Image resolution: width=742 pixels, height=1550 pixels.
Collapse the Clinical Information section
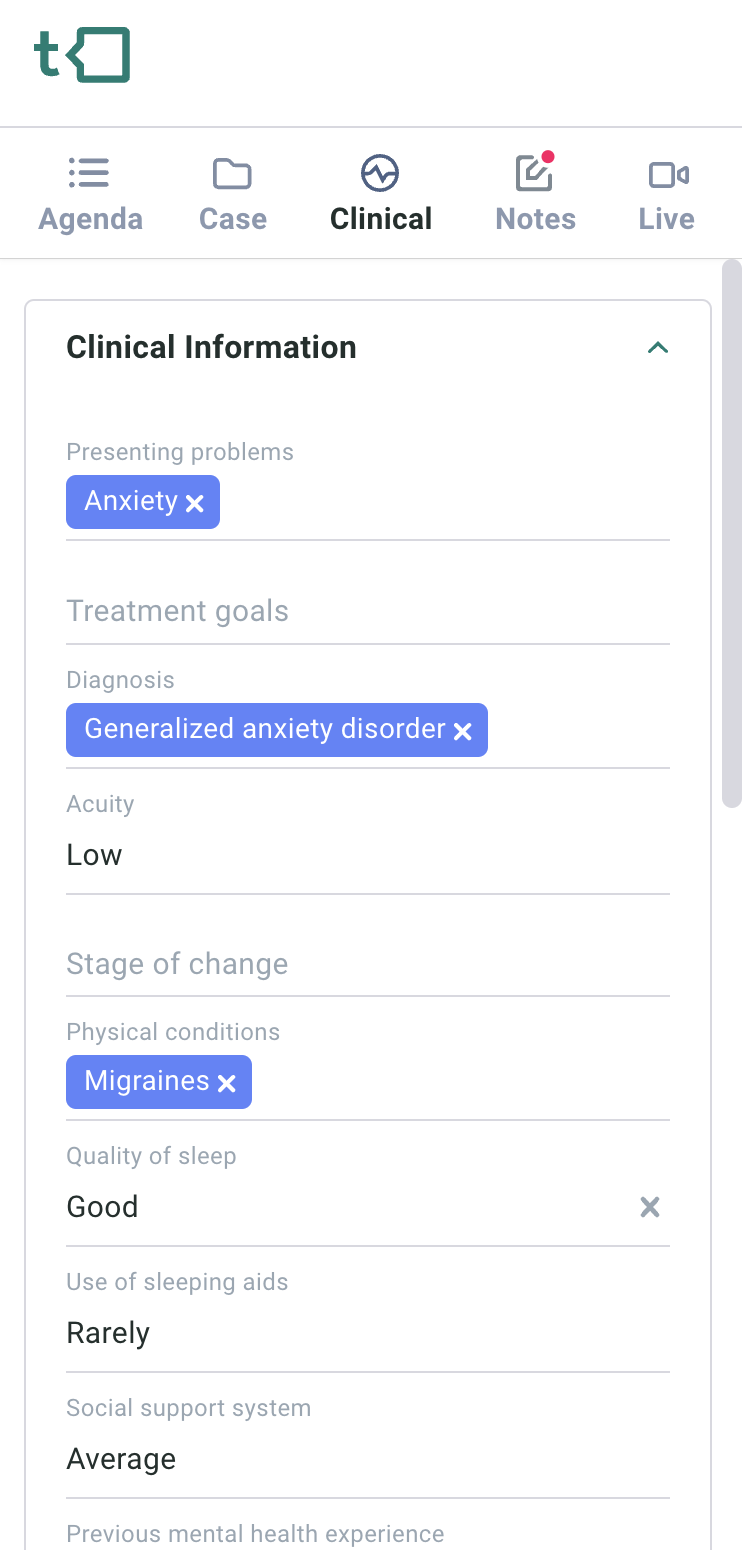pyautogui.click(x=657, y=348)
